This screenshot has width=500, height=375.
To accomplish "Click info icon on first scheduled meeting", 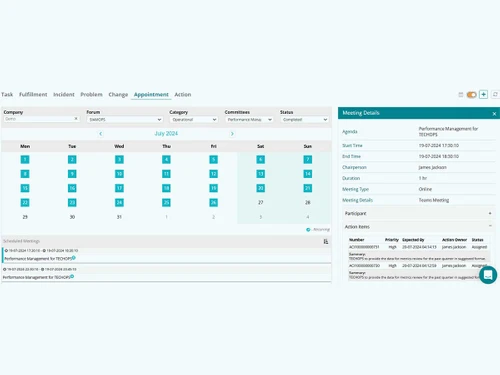I will pos(74,258).
